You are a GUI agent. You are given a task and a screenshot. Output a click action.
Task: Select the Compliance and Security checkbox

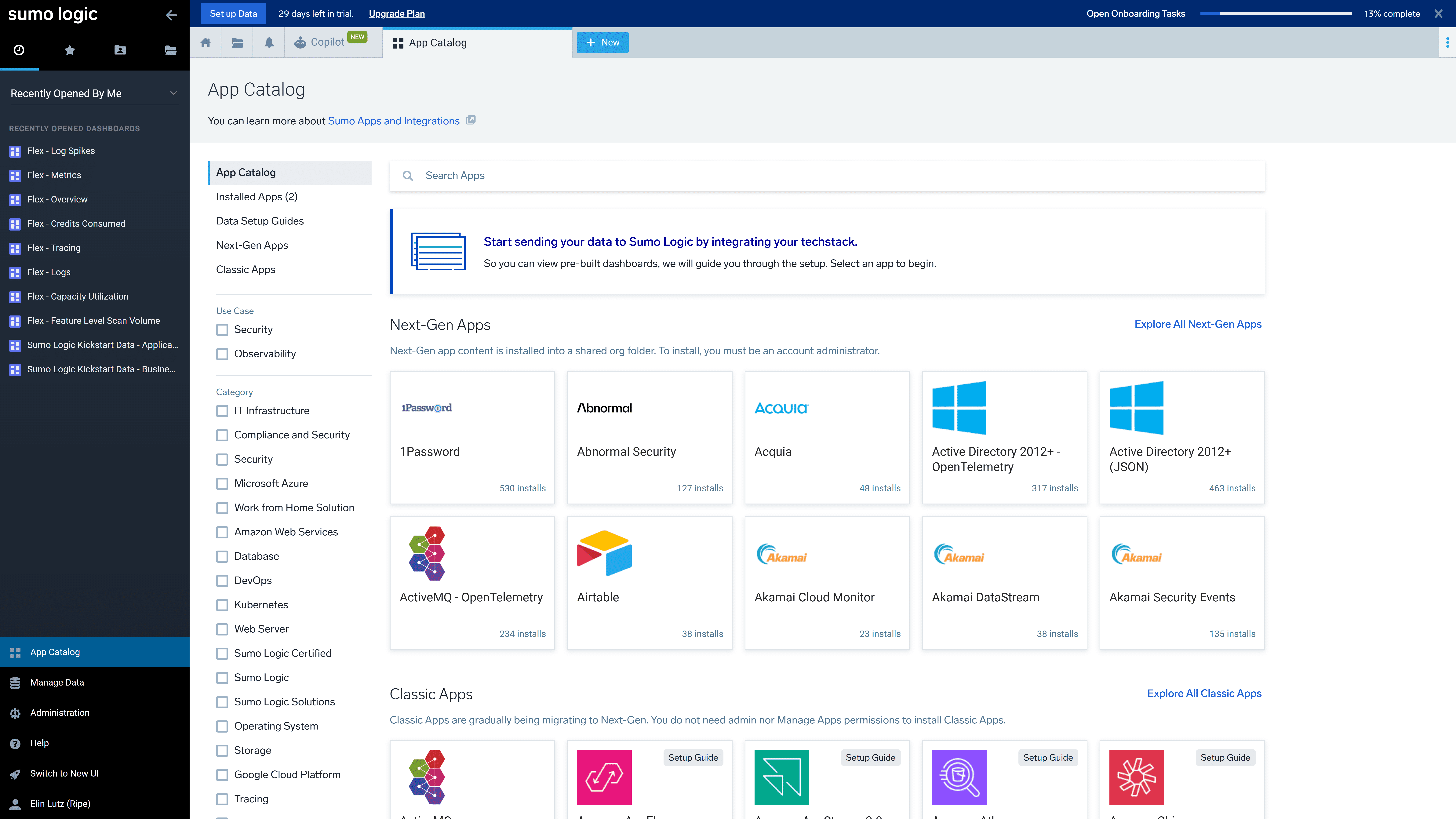[222, 435]
